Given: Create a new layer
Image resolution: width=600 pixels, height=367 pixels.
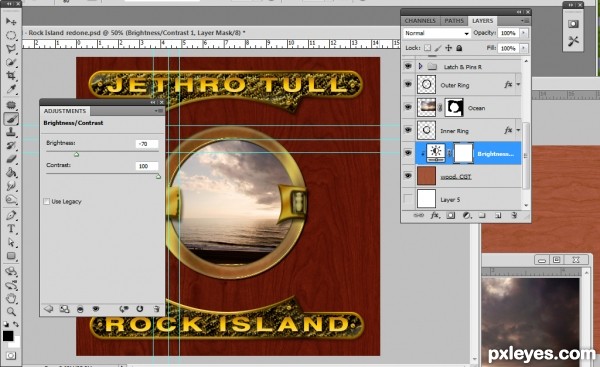Looking at the screenshot, I should point(498,215).
